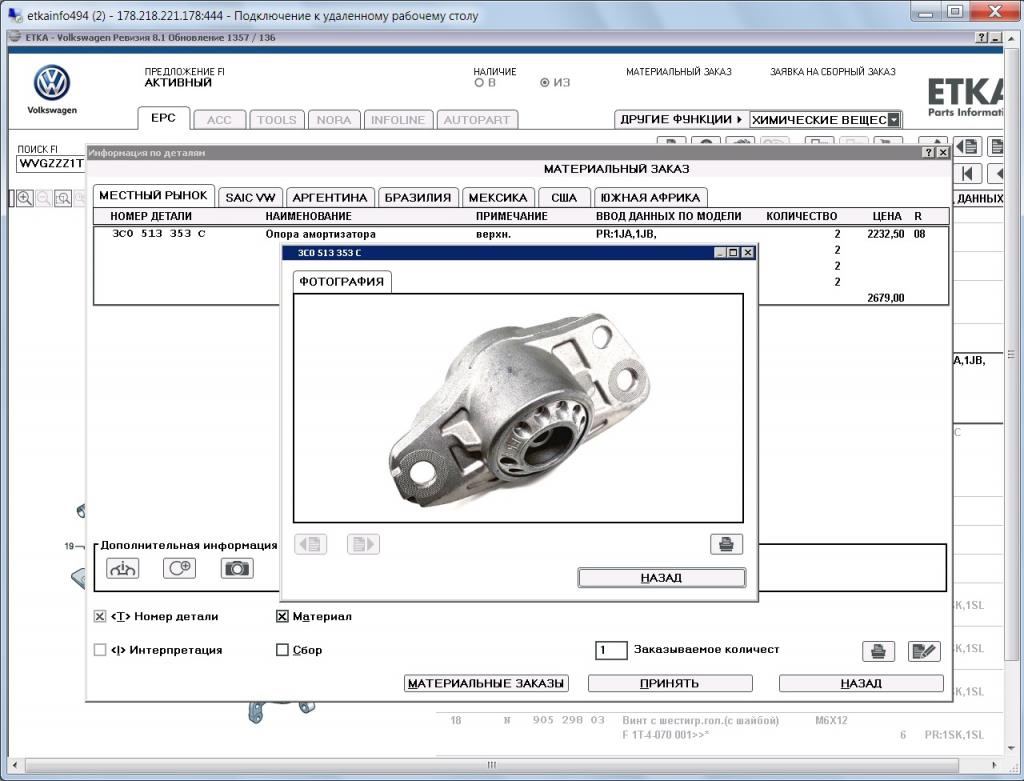Switch to the МЕСТНЫЙ РЫНОК tab
The width and height of the screenshot is (1024, 781).
[153, 195]
